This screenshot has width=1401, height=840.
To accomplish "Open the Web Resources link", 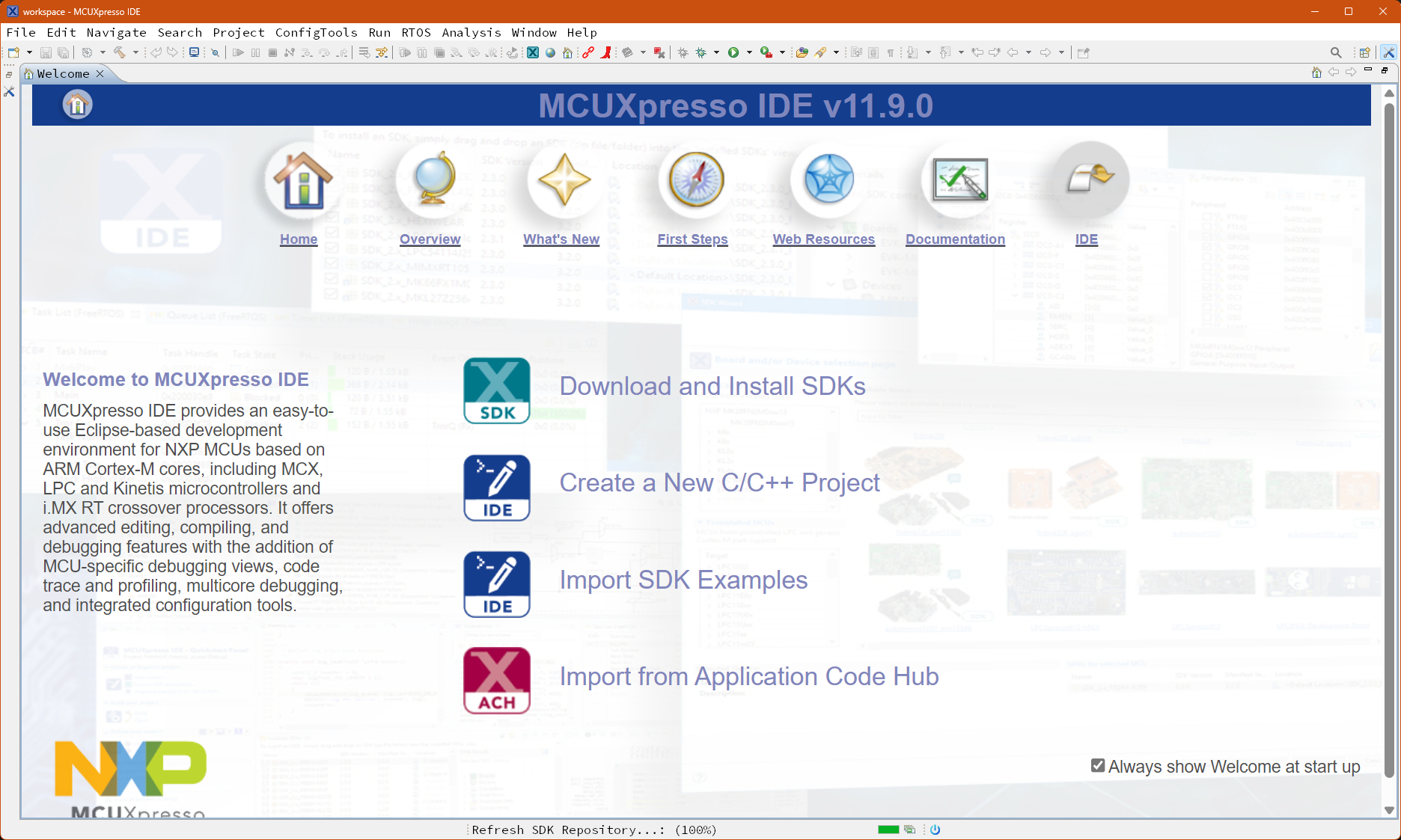I will [823, 239].
